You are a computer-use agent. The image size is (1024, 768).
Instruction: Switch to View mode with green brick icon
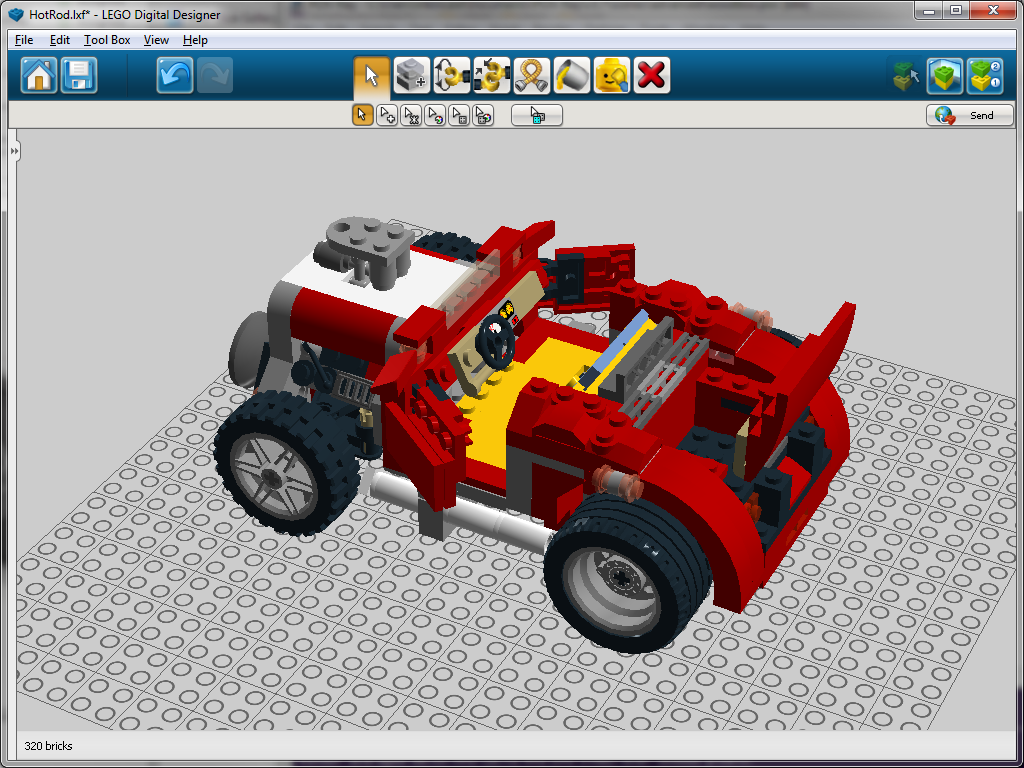tap(945, 75)
